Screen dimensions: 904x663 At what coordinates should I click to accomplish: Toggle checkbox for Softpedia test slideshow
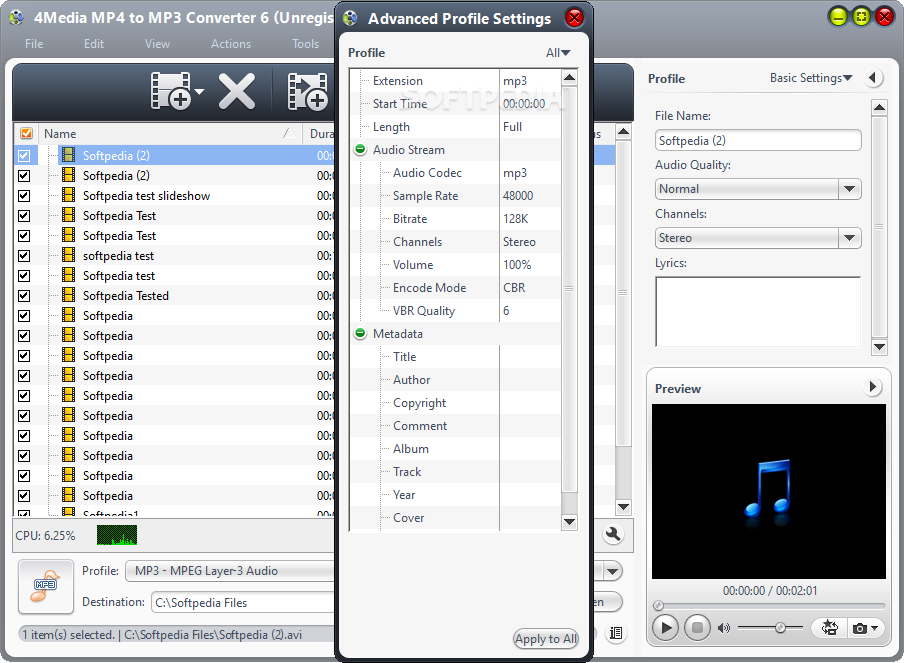pos(24,195)
